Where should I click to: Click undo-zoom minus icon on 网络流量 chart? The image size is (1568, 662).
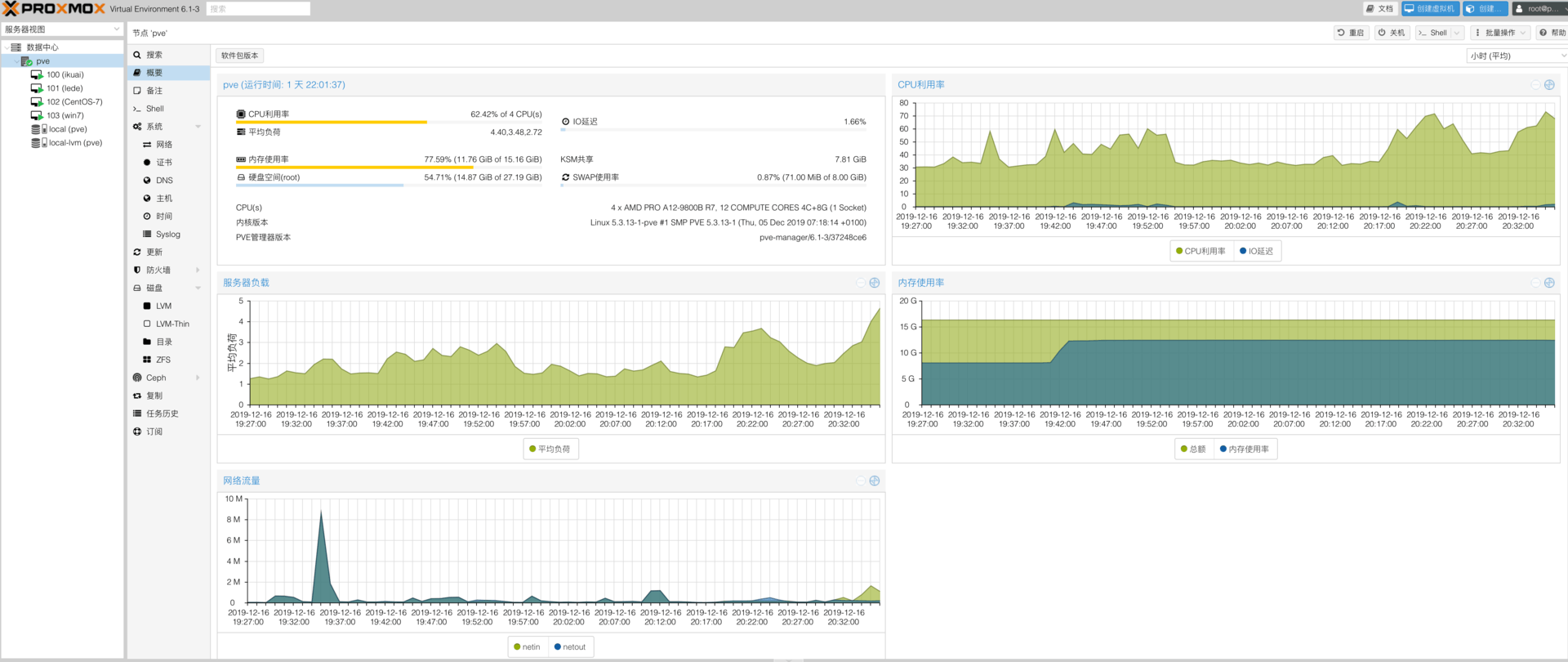coord(861,481)
